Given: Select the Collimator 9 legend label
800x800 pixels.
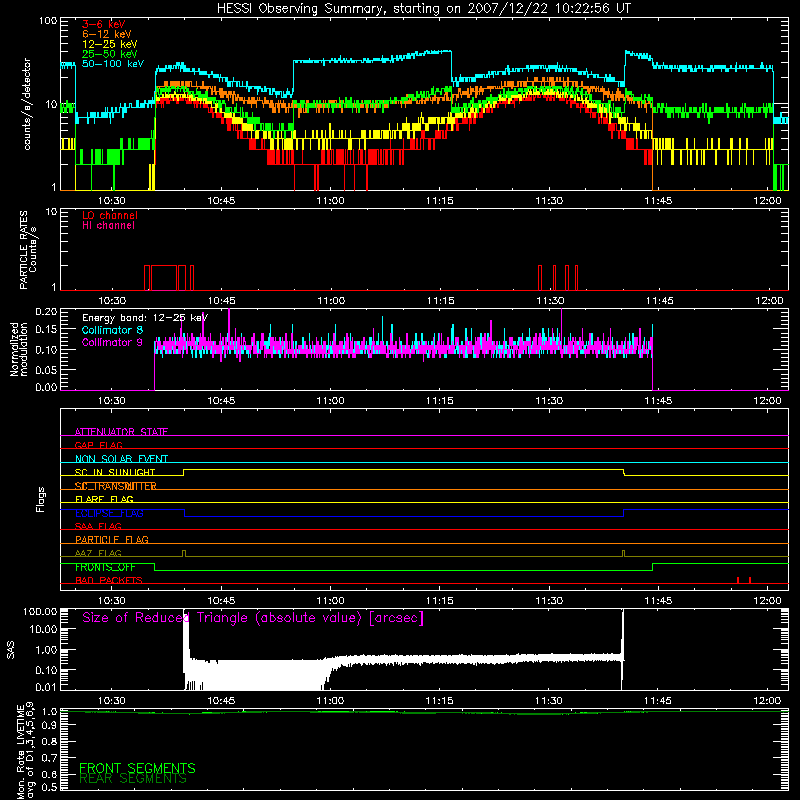Looking at the screenshot, I should pyautogui.click(x=112, y=342).
